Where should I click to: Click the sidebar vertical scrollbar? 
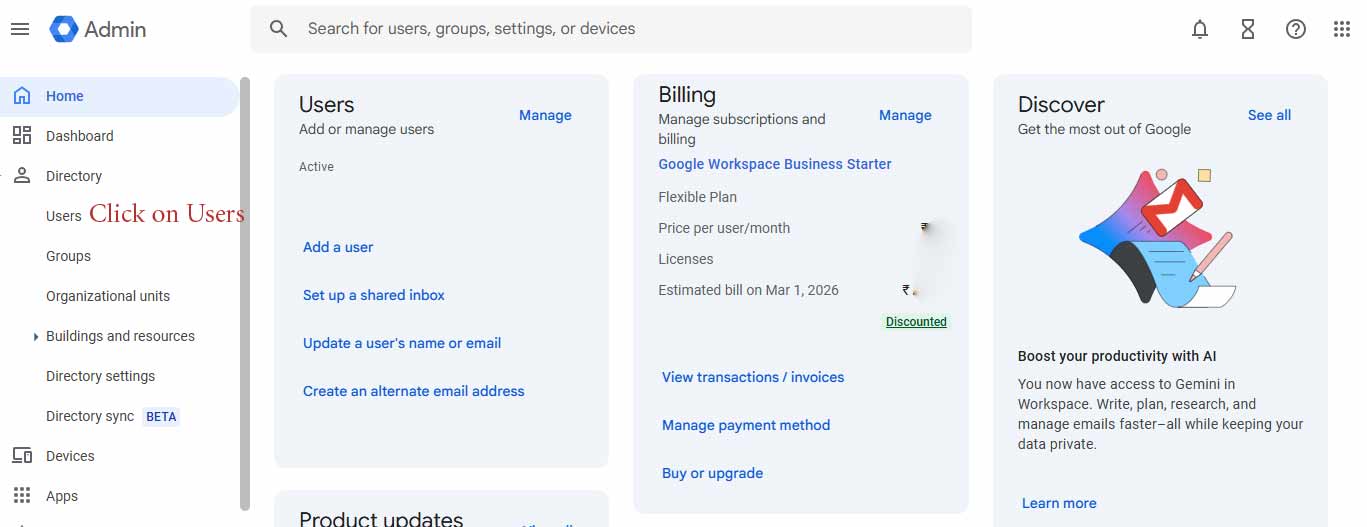pyautogui.click(x=245, y=294)
